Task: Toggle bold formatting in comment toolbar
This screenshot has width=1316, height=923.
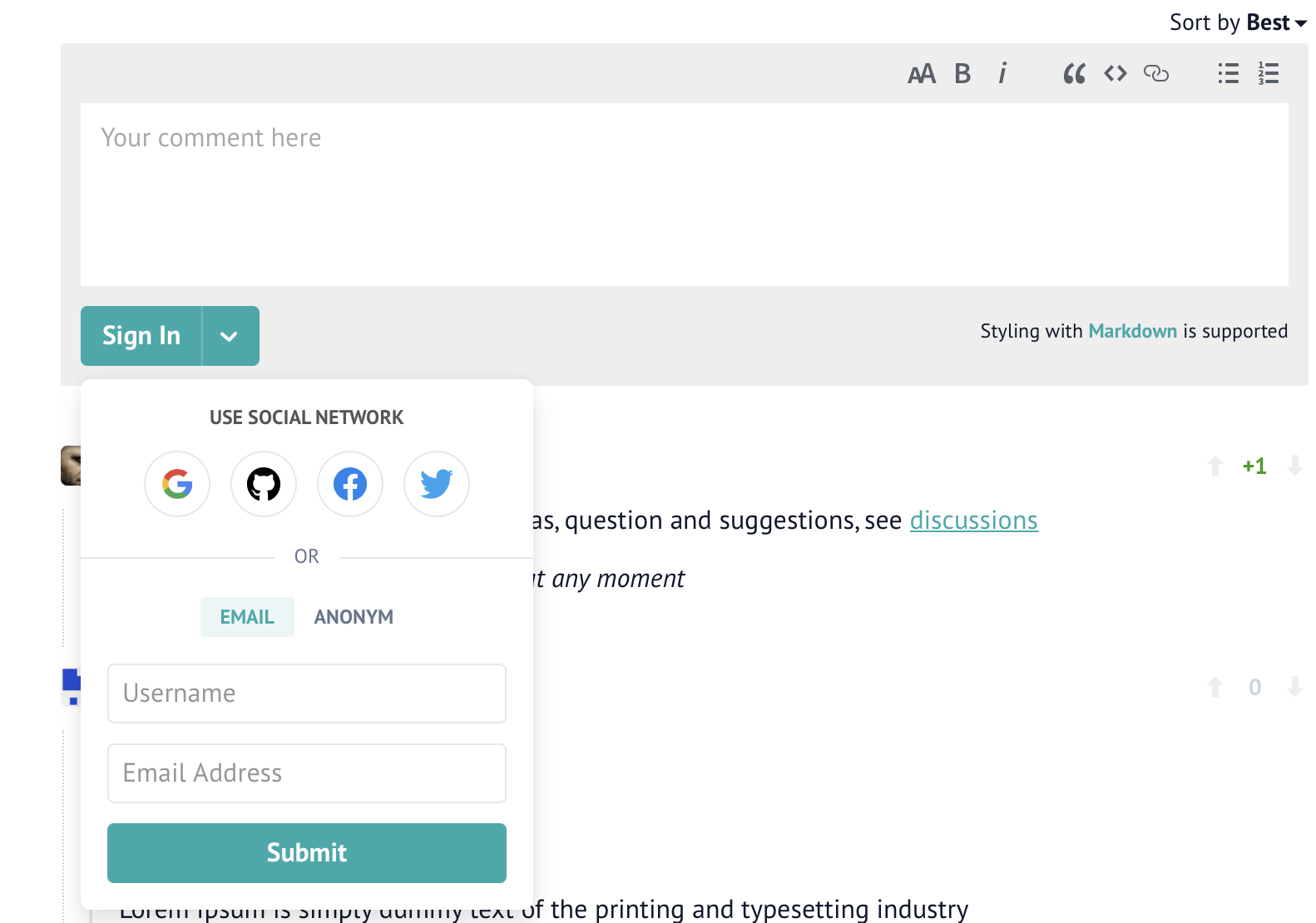Action: (962, 74)
